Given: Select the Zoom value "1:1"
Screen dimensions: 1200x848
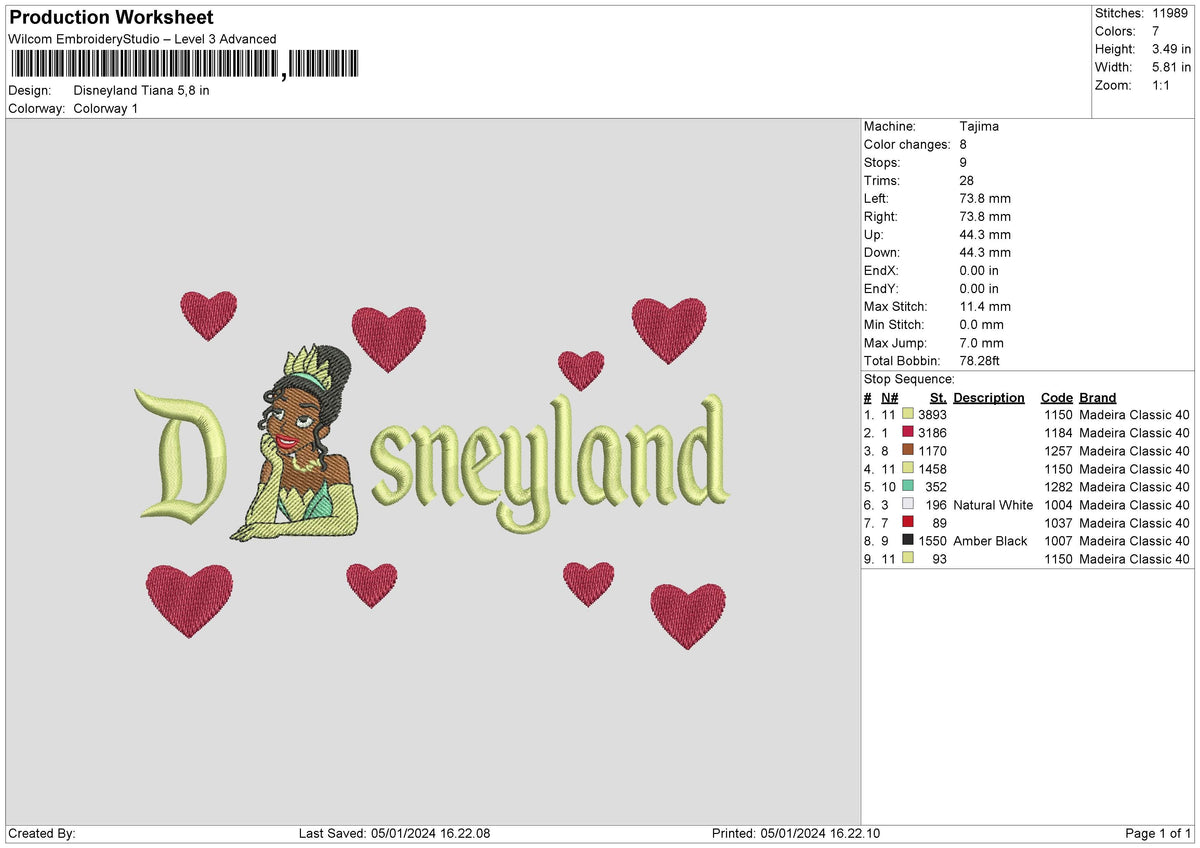Looking at the screenshot, I should coord(1162,85).
